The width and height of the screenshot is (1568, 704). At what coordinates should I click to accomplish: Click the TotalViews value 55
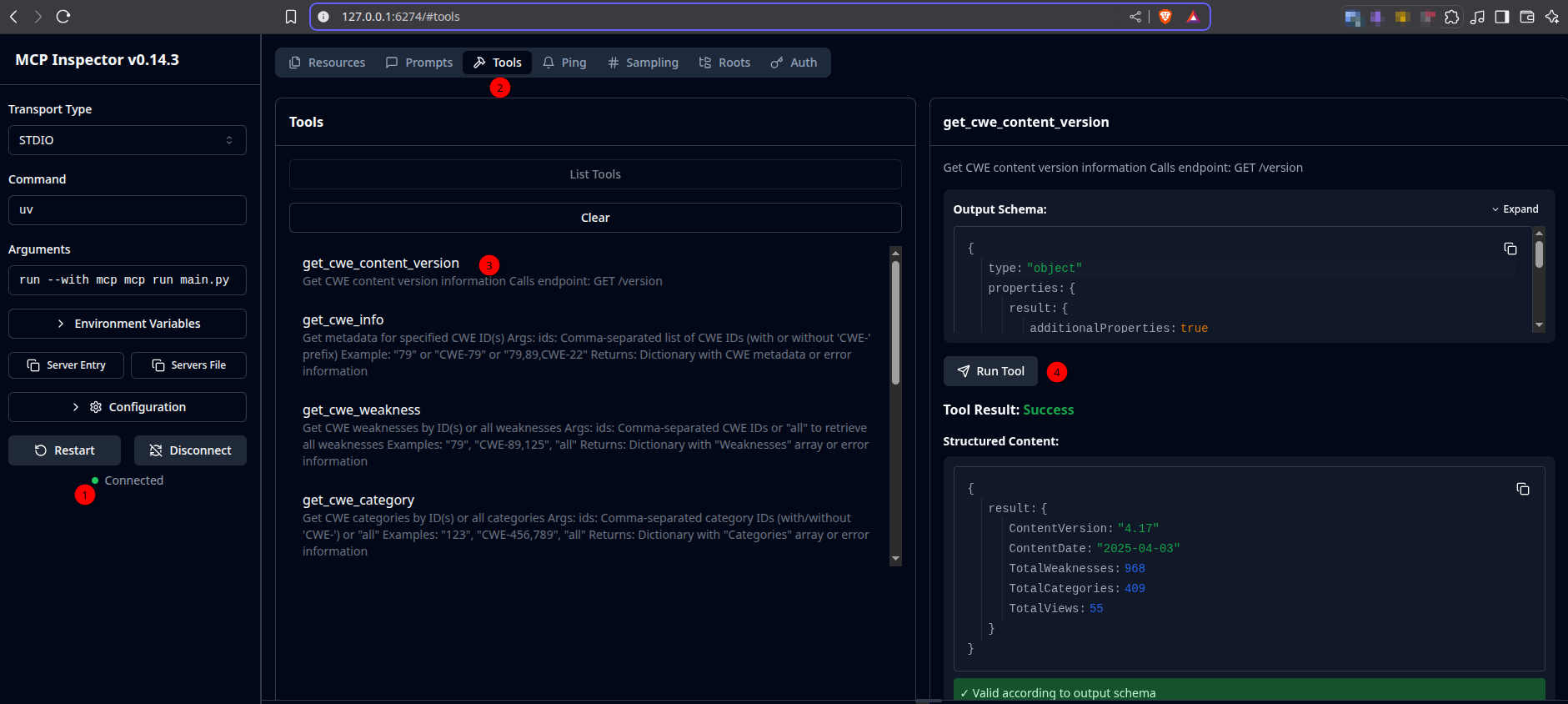coord(1096,609)
